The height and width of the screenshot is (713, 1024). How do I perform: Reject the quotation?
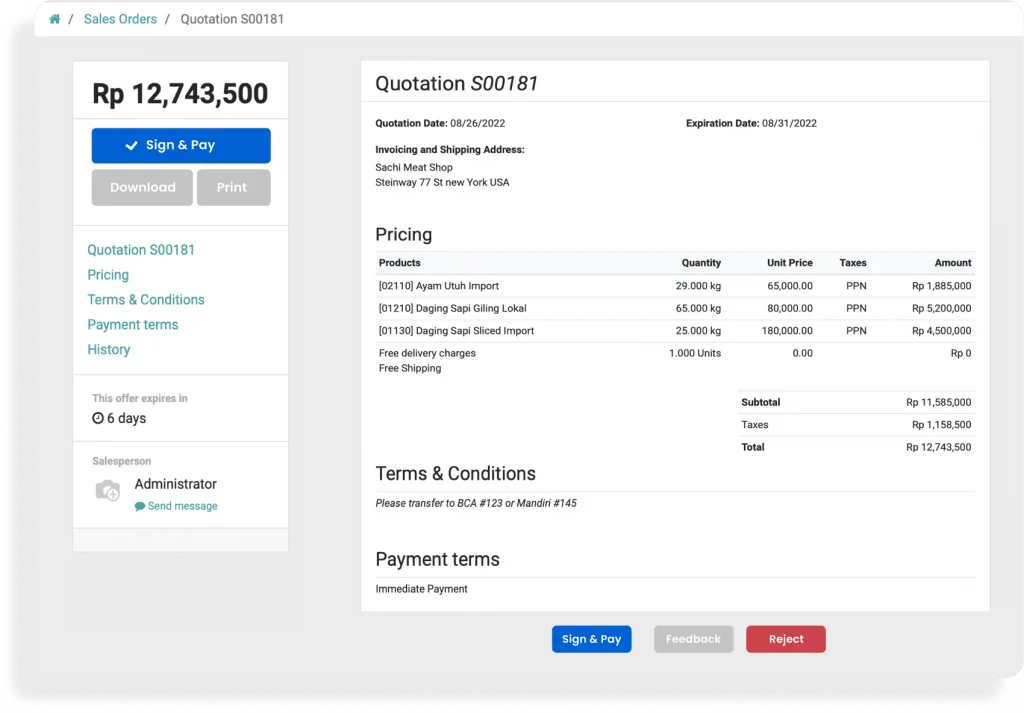785,639
